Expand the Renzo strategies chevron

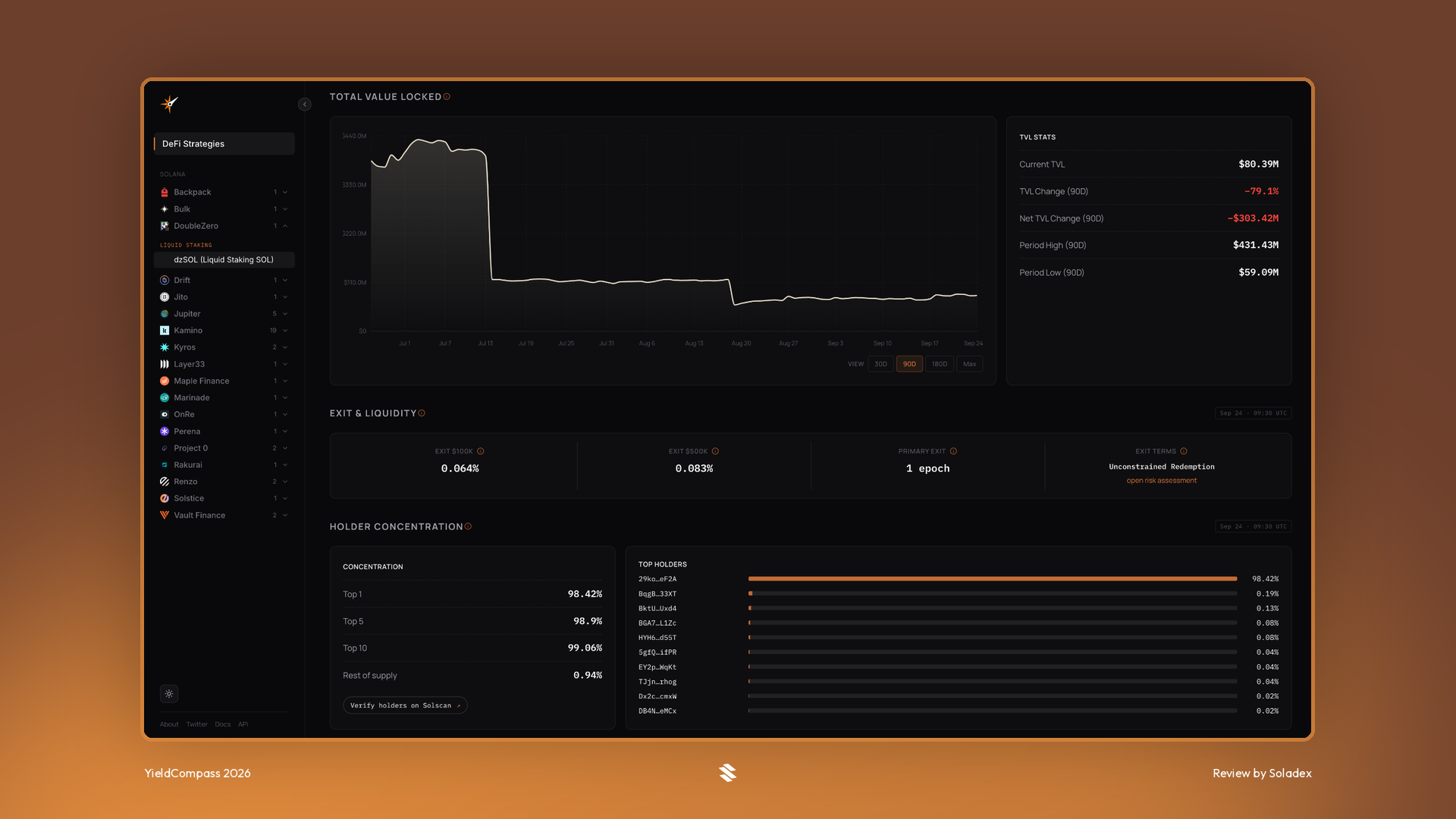(285, 482)
